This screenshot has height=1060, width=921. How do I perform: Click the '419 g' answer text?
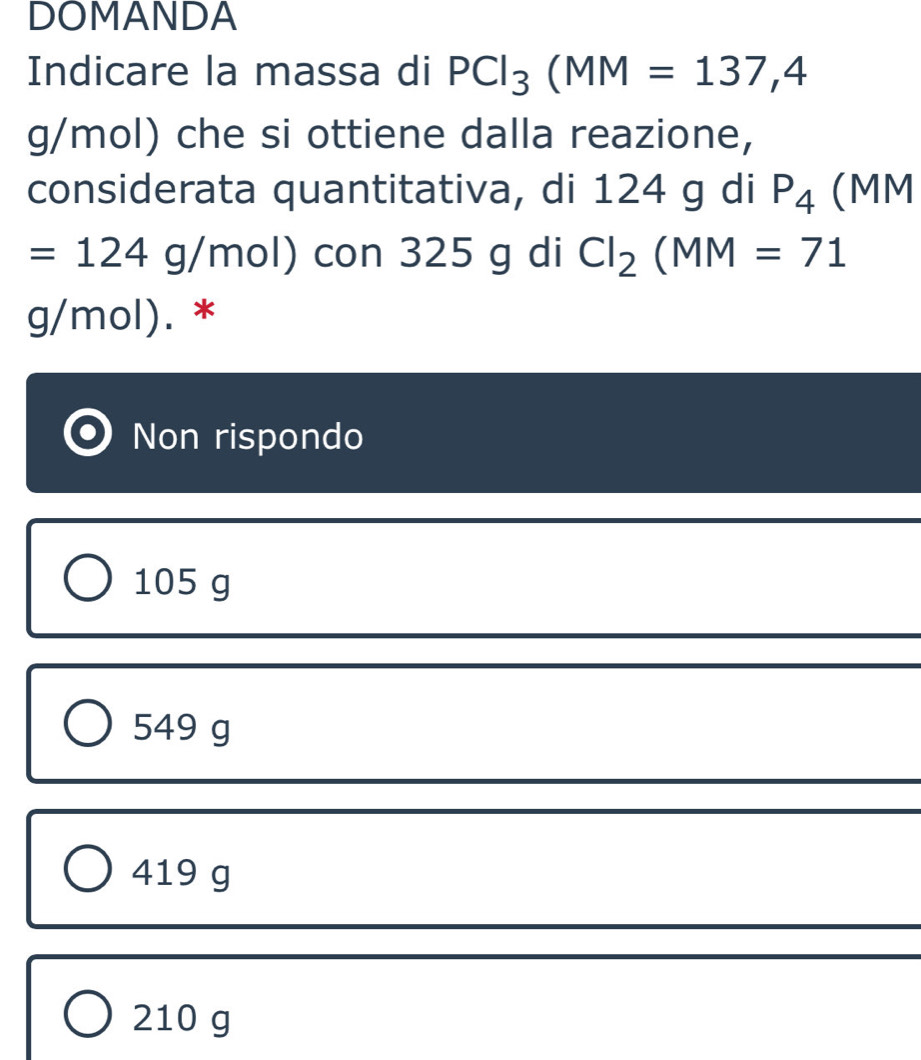click(181, 873)
